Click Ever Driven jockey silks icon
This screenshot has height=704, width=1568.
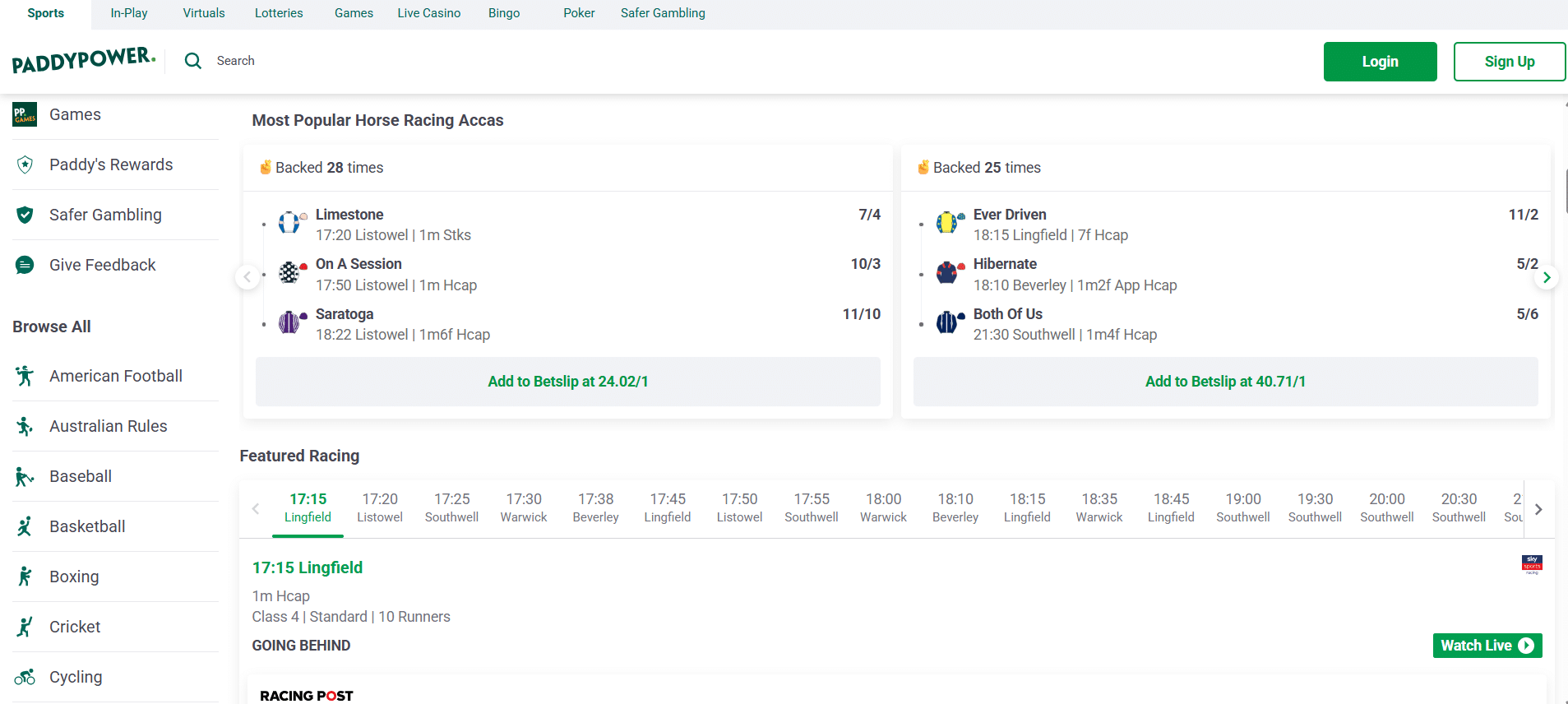coord(950,222)
